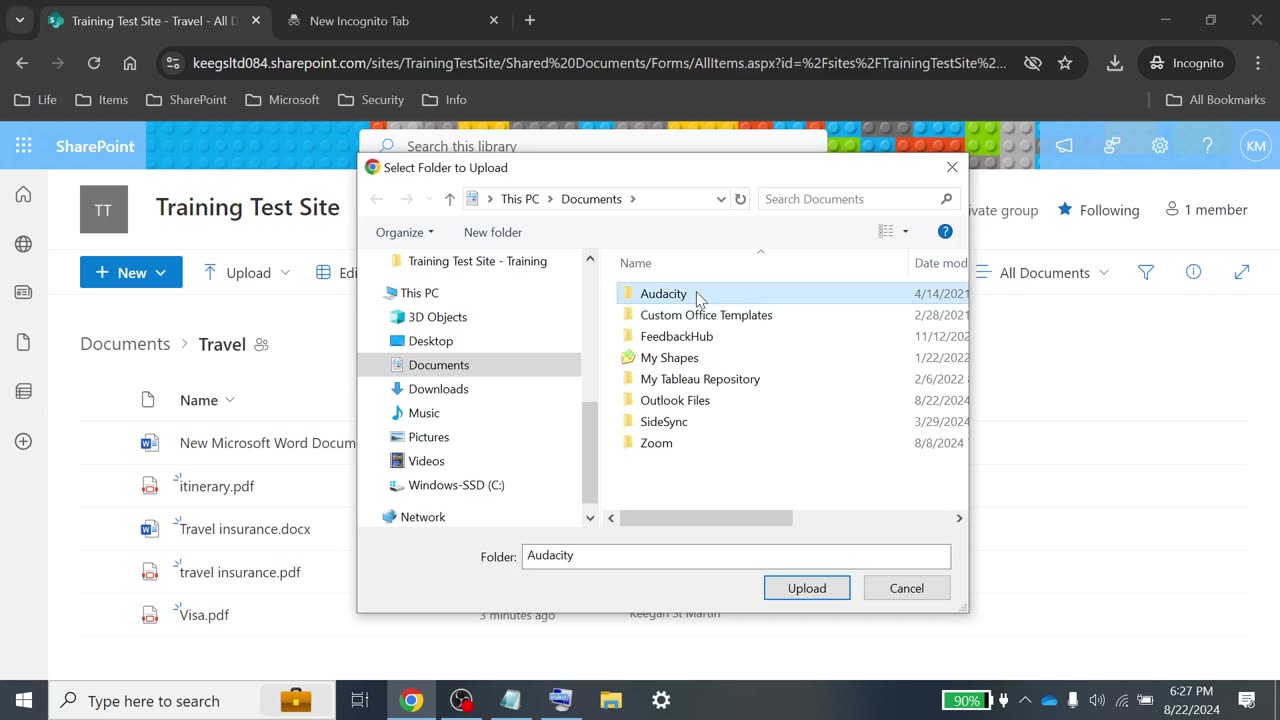The height and width of the screenshot is (720, 1280).
Task: Open recent locations dropdown arrow in dialog
Action: [x=429, y=199]
